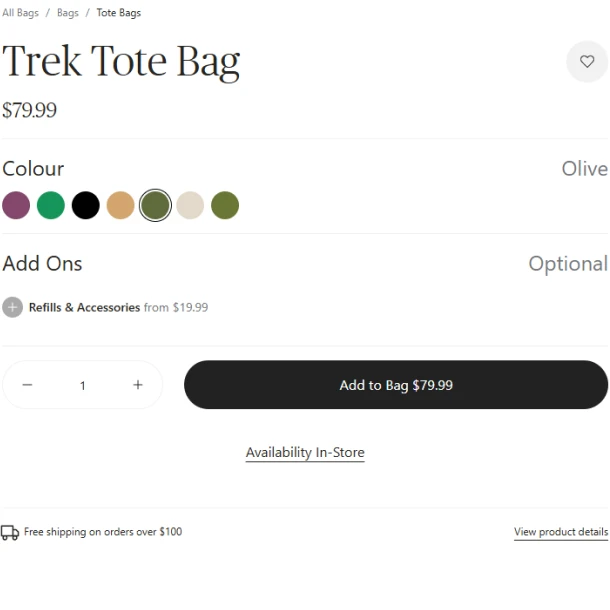The height and width of the screenshot is (610, 610).
Task: Choose the bright green colour swatch
Action: coord(51,205)
